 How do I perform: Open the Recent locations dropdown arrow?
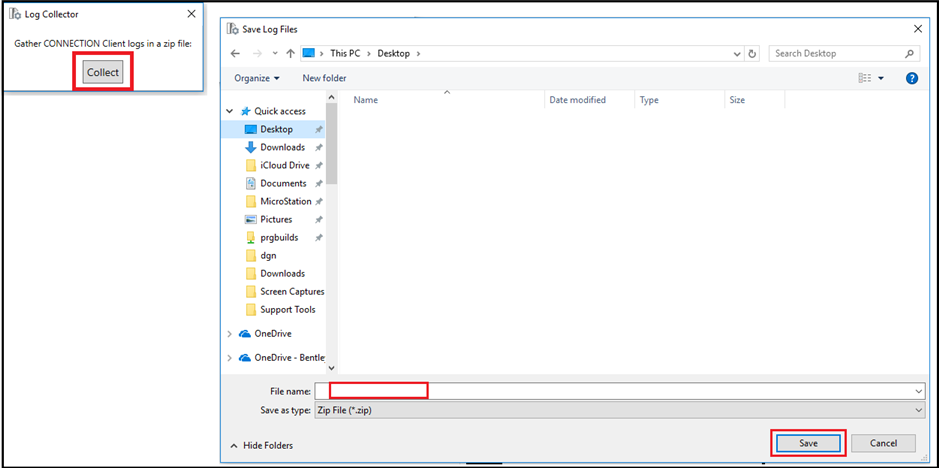(x=275, y=53)
